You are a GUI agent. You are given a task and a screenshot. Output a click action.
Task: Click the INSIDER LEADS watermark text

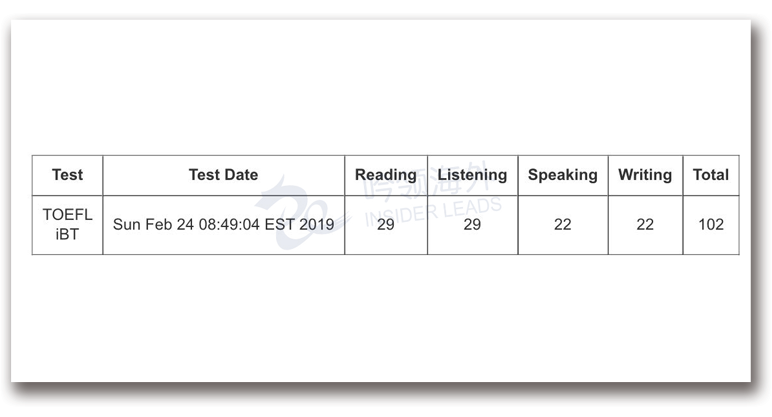[434, 211]
